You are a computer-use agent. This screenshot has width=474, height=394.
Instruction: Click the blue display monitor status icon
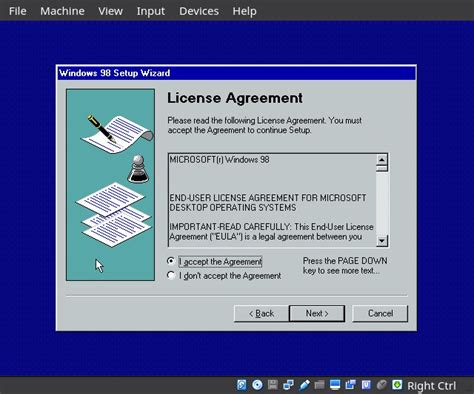pyautogui.click(x=335, y=385)
